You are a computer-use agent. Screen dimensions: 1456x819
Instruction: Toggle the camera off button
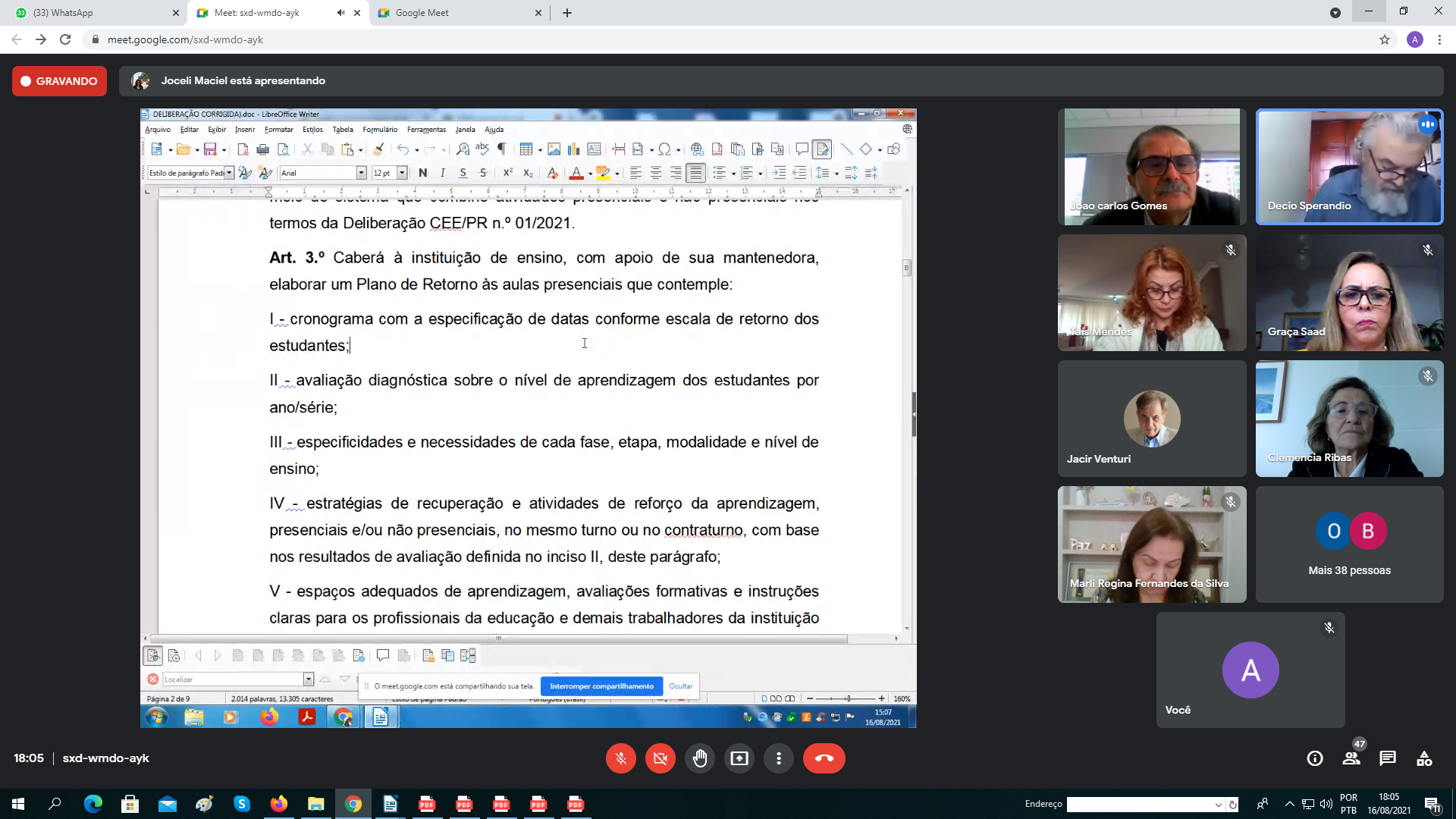click(660, 758)
